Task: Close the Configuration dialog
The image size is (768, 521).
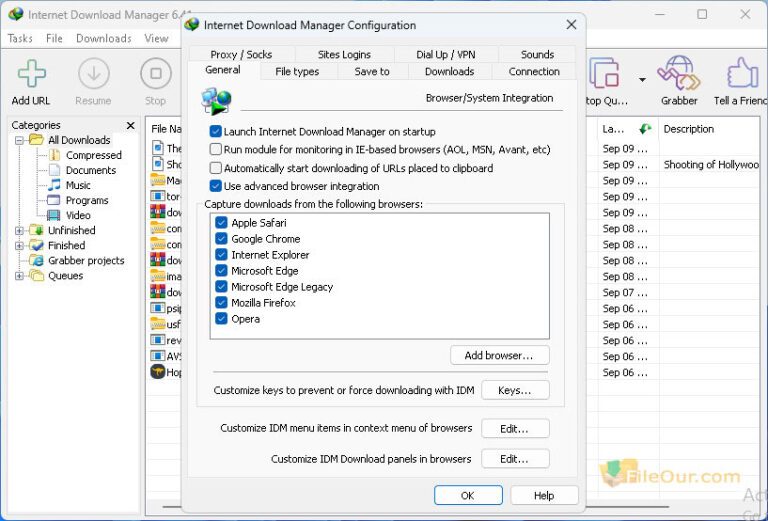Action: point(571,25)
